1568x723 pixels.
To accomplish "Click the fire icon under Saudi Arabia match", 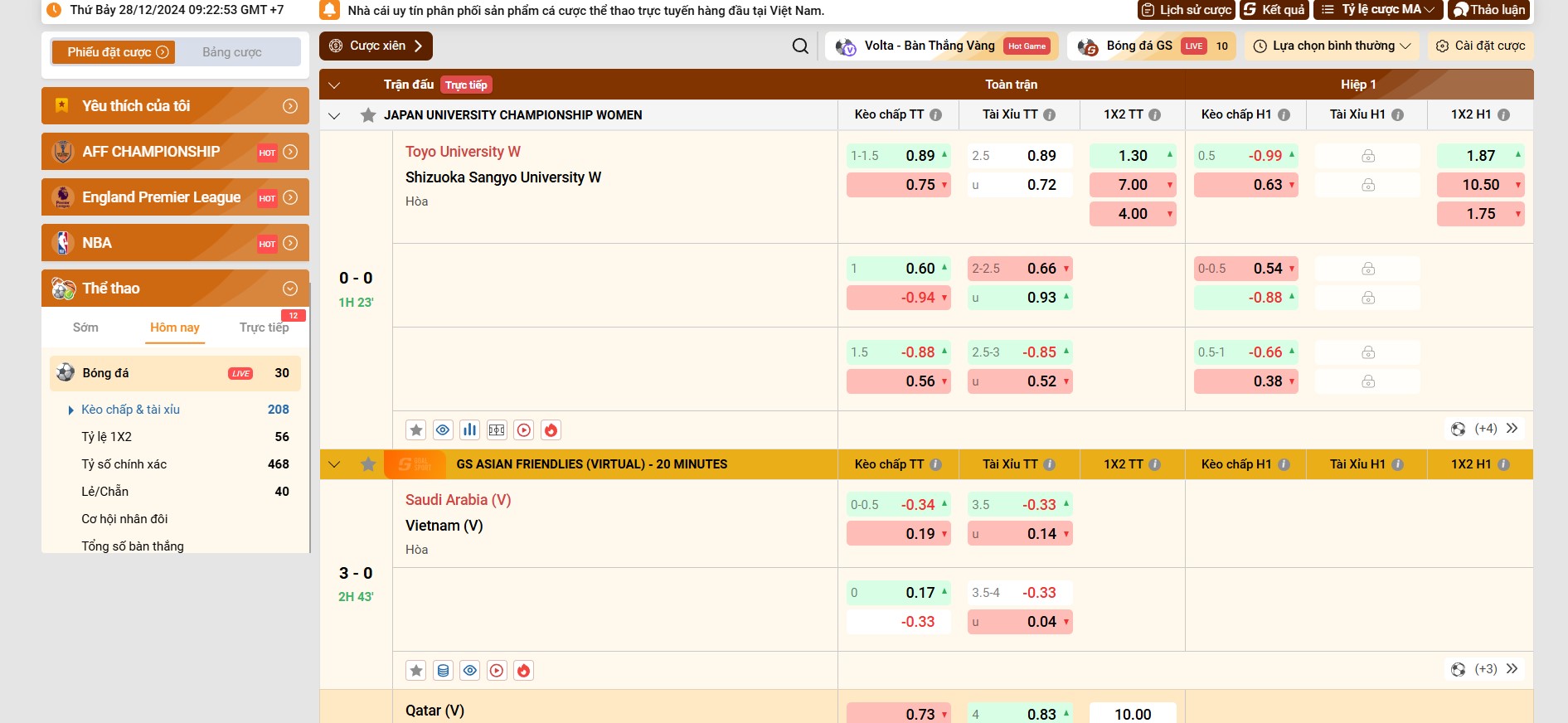I will (x=524, y=671).
